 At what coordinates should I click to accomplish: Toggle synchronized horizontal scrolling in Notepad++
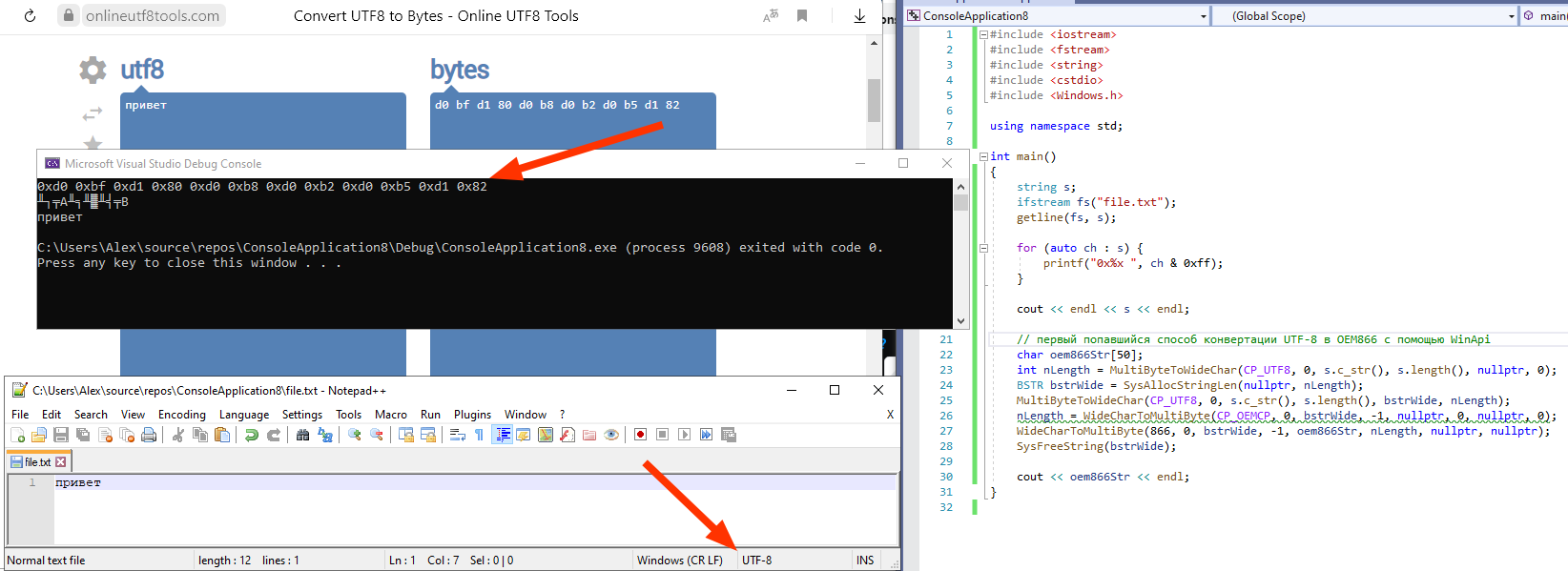click(428, 435)
